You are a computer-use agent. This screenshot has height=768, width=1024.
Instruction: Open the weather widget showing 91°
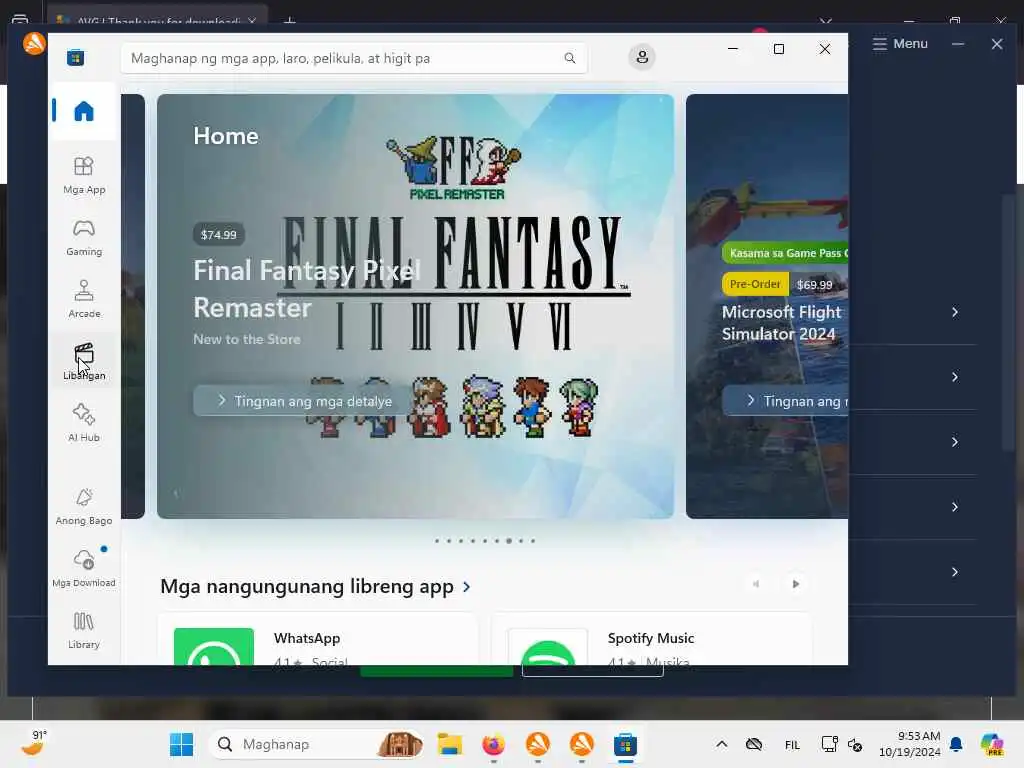click(x=34, y=743)
